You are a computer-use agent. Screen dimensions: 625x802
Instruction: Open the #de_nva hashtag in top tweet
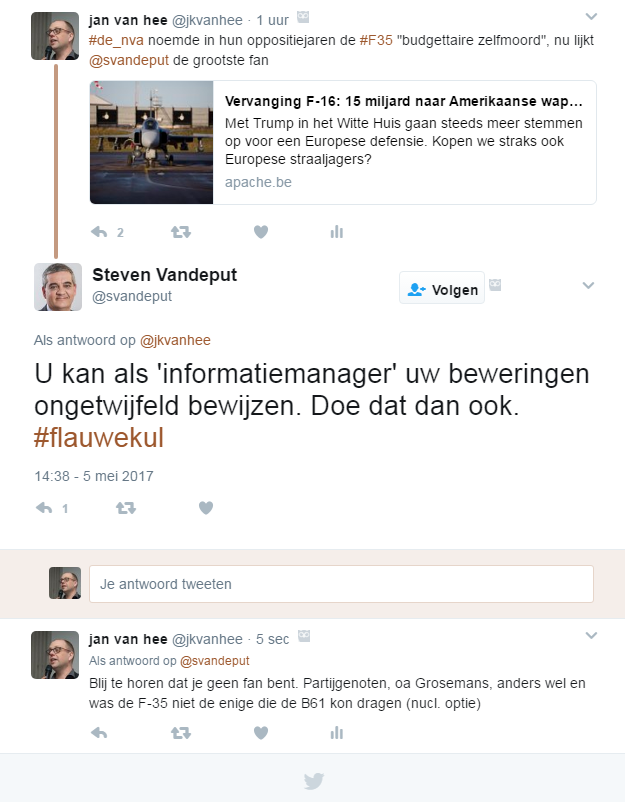click(x=116, y=40)
